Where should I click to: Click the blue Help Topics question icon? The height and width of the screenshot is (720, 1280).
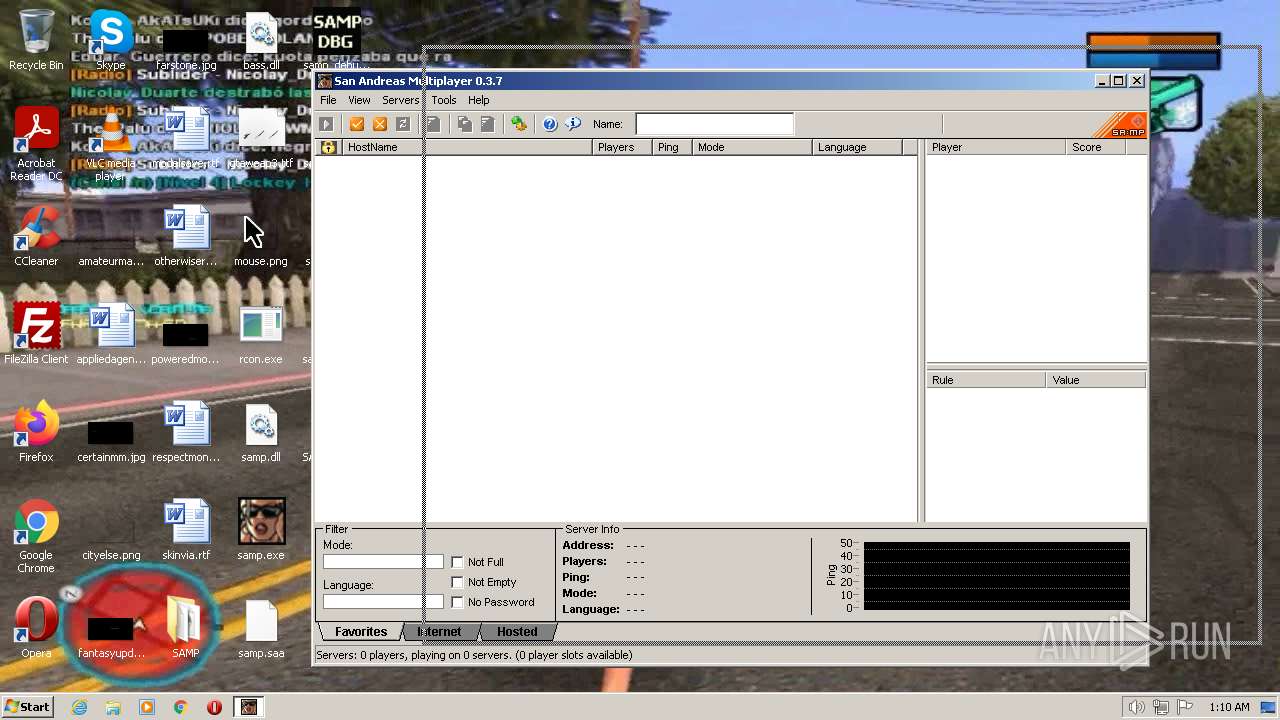pyautogui.click(x=549, y=124)
